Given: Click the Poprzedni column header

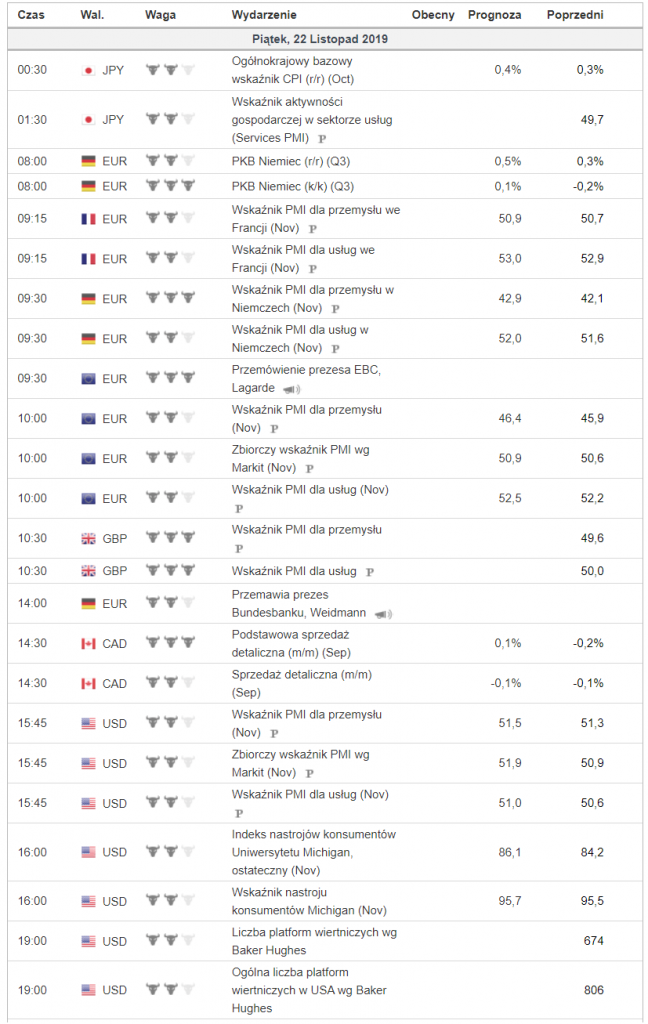Looking at the screenshot, I should [575, 14].
